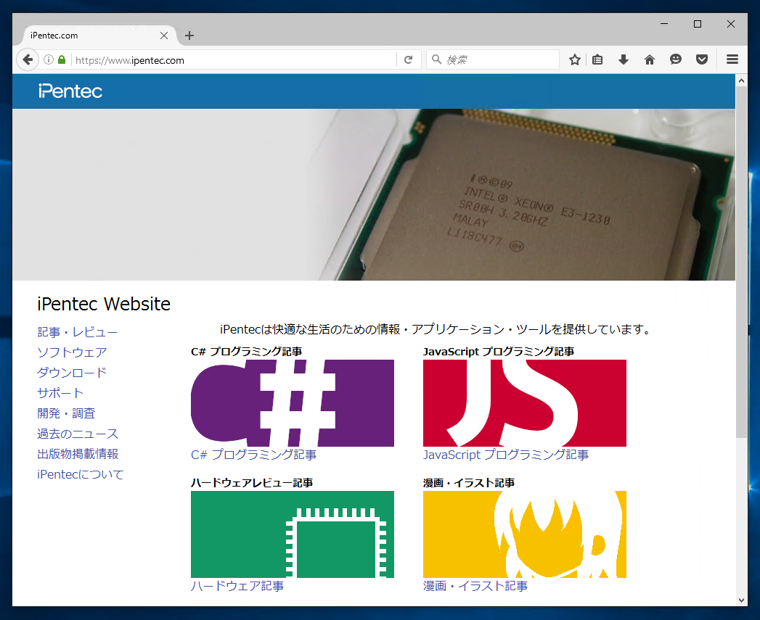Open the ダウンロード sidebar link
The width and height of the screenshot is (760, 620).
click(72, 373)
